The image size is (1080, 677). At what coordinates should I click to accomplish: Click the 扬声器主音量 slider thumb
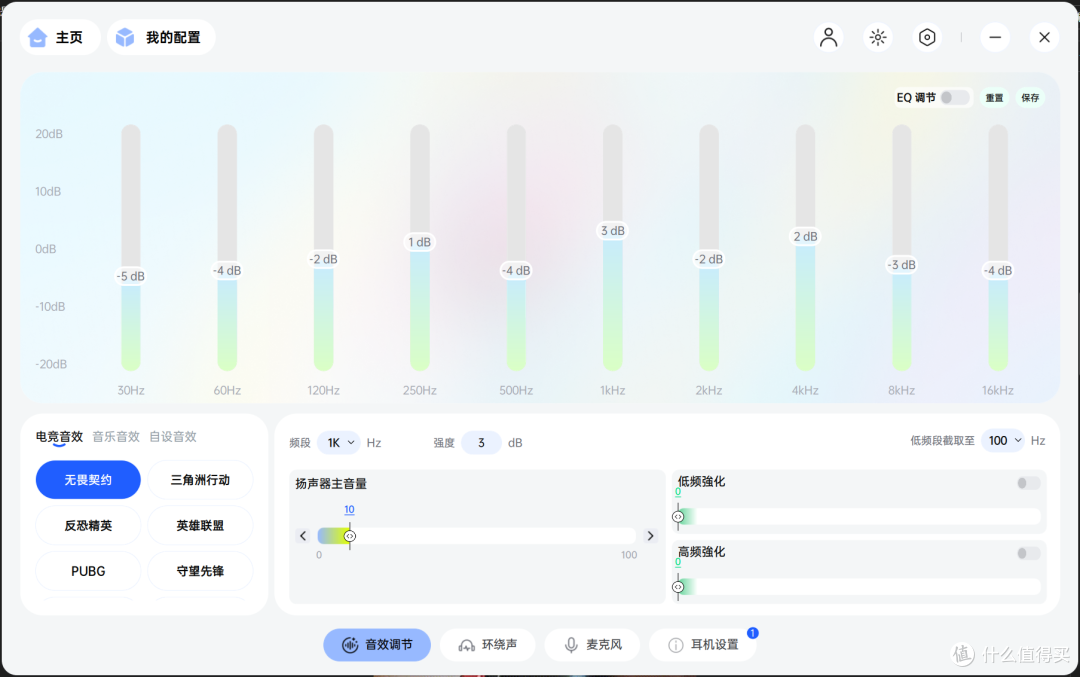pyautogui.click(x=350, y=536)
